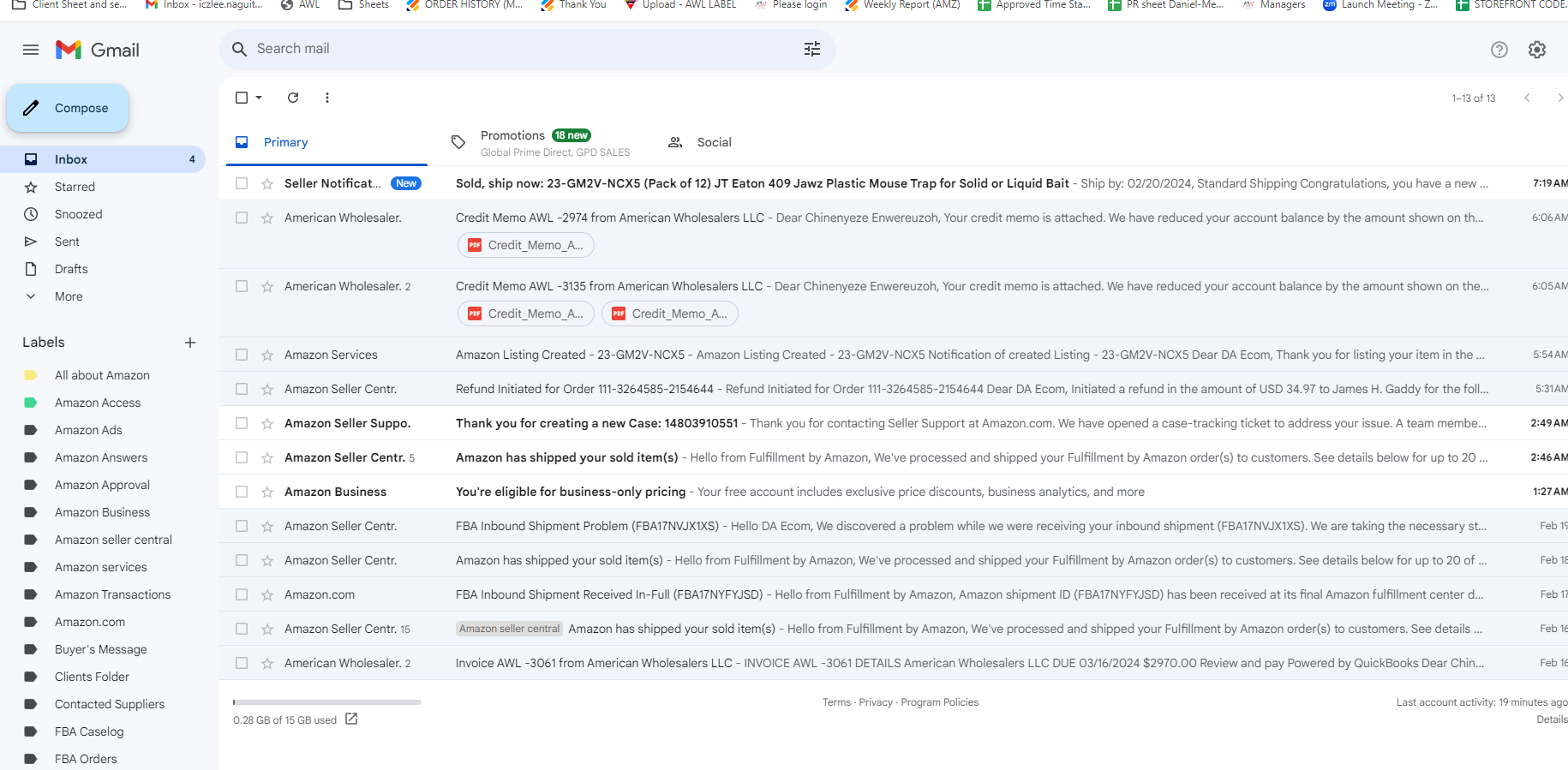Open the More options three-dot menu
Viewport: 1568px width, 770px height.
tap(327, 98)
